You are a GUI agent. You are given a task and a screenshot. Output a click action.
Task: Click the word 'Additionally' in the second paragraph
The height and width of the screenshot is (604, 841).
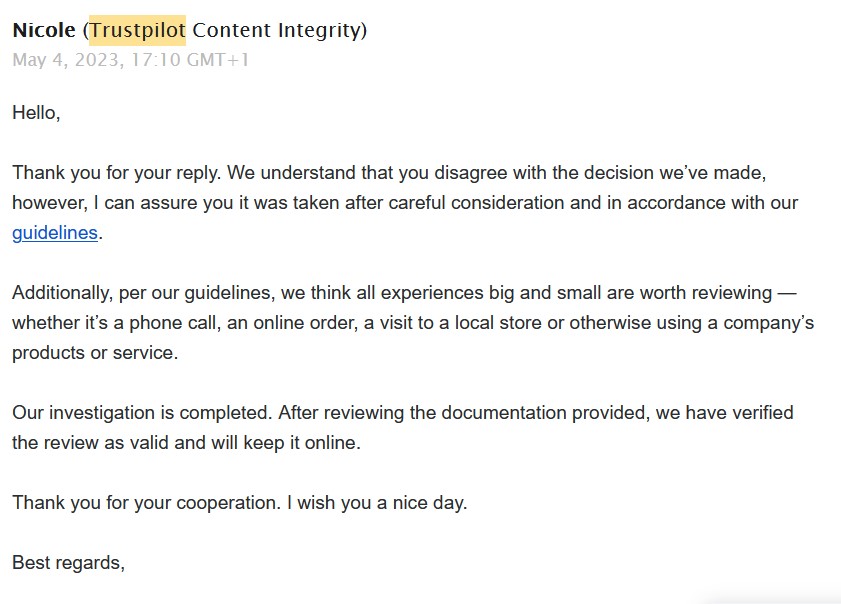pyautogui.click(x=62, y=293)
